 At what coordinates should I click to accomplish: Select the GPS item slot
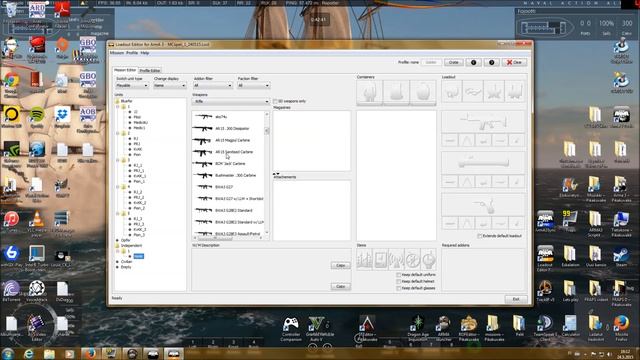pos(381,259)
